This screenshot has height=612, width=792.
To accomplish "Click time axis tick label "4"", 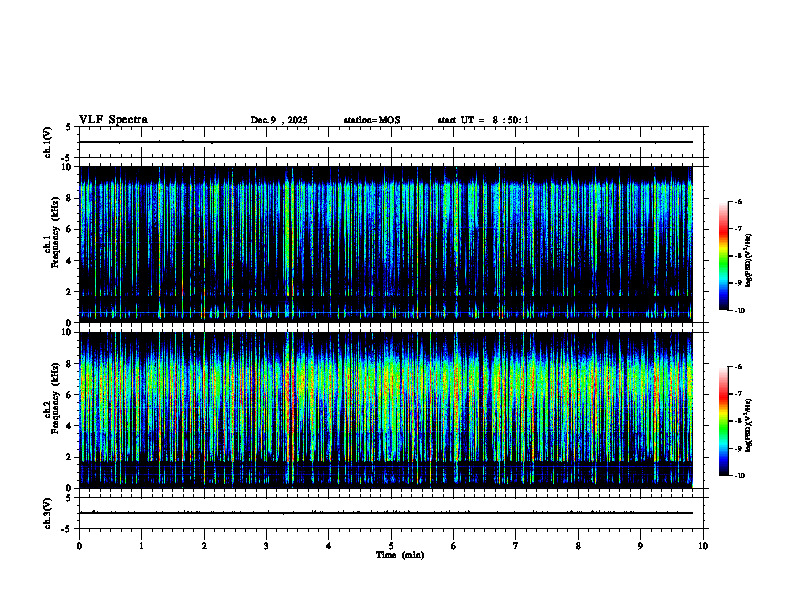I will coord(329,546).
